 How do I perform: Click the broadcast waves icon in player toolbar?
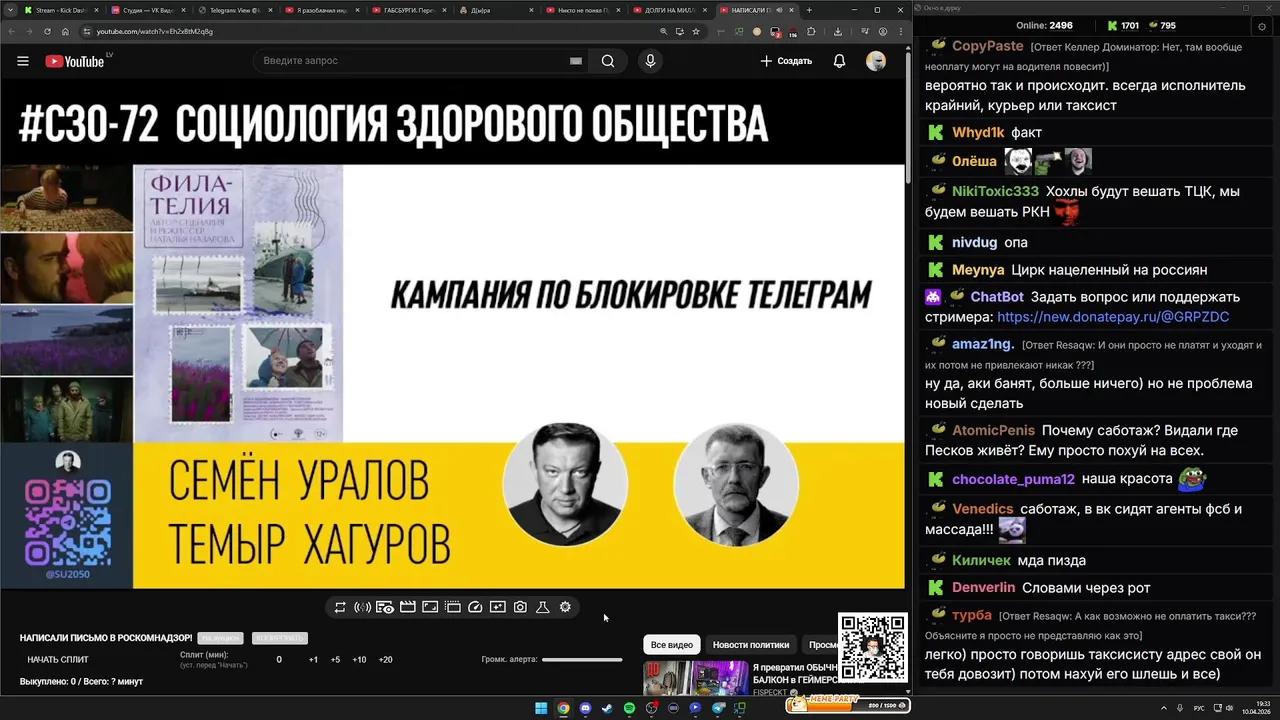(x=362, y=607)
